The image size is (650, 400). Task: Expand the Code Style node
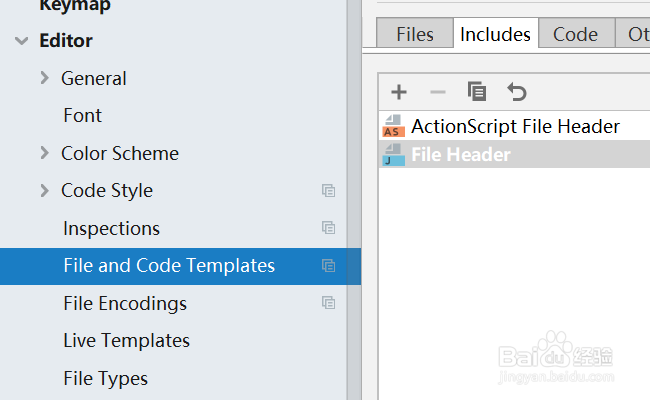(x=45, y=190)
